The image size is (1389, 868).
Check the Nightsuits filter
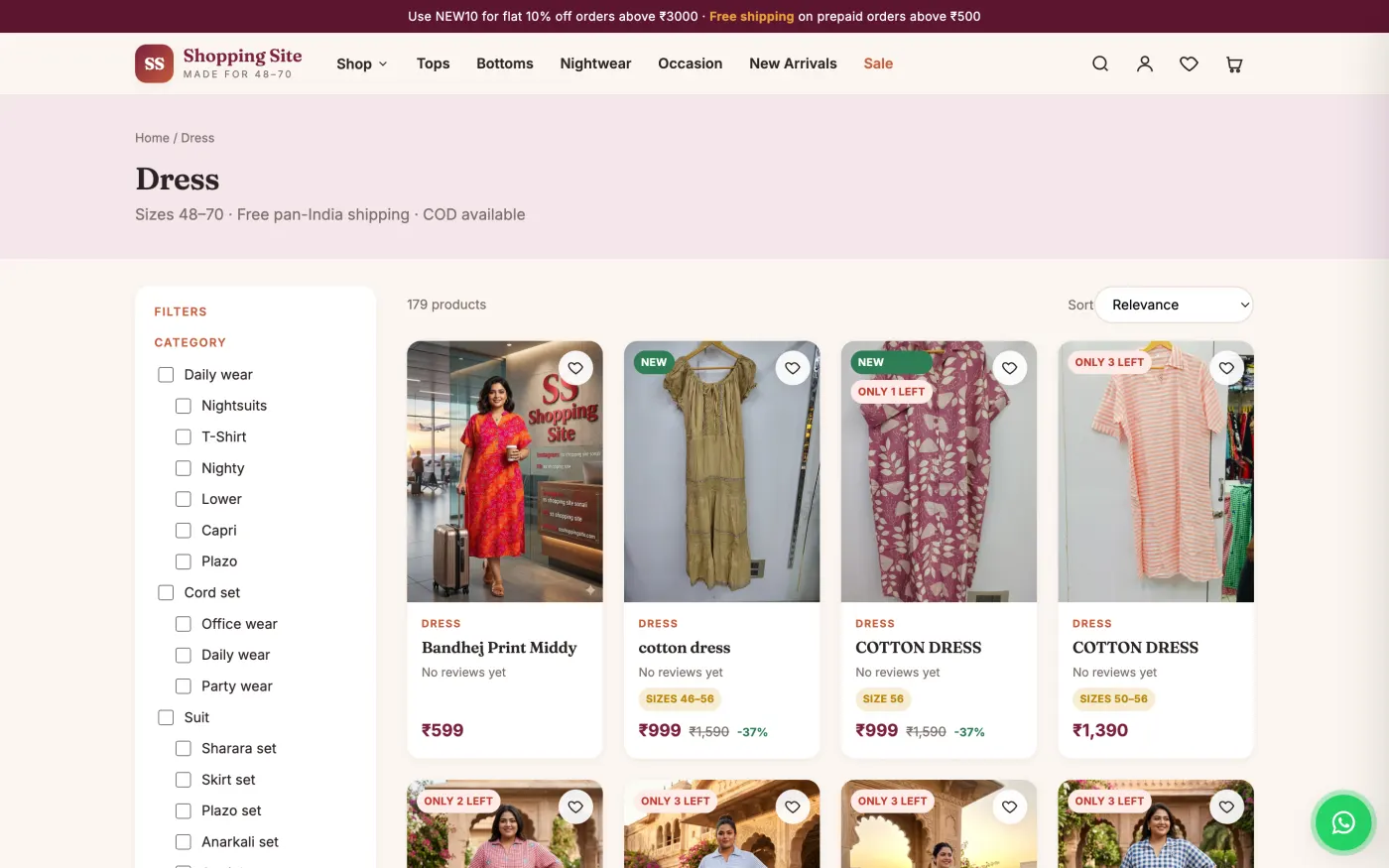point(184,406)
